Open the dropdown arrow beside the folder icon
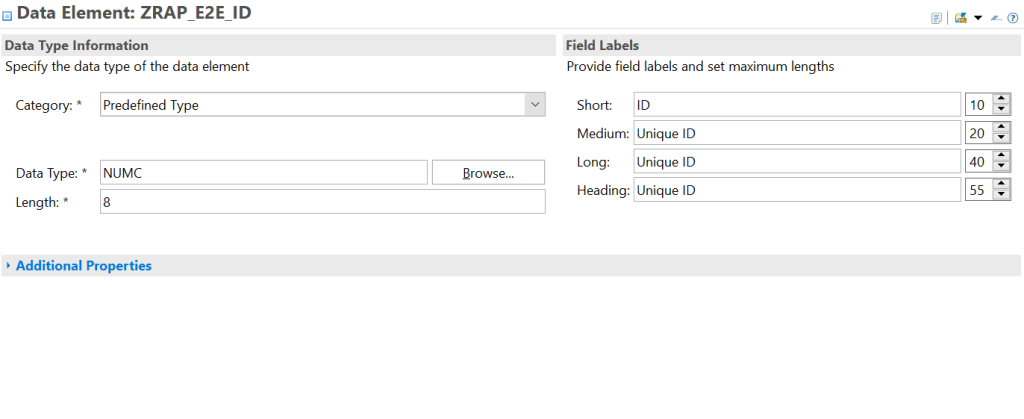1024x419 pixels. (977, 18)
